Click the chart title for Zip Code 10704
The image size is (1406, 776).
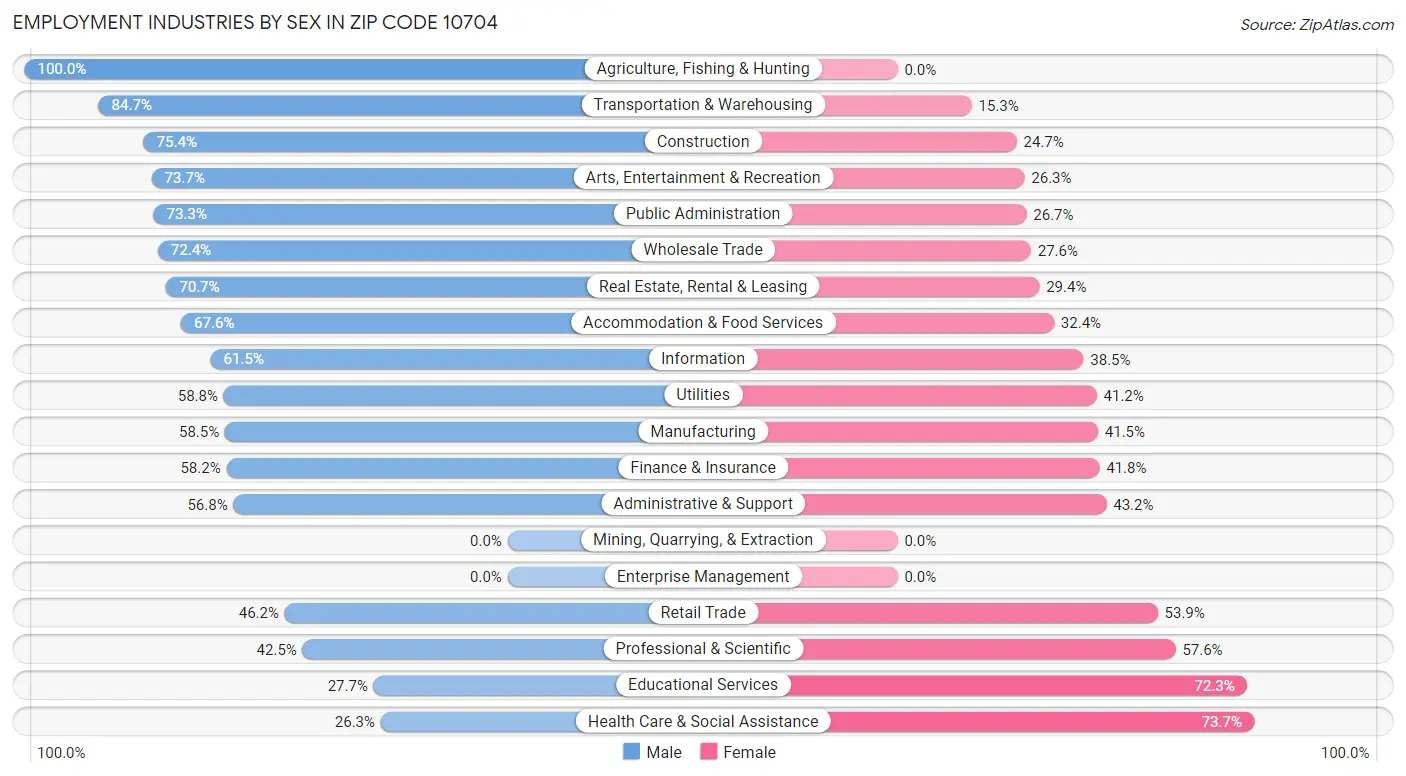(x=255, y=22)
